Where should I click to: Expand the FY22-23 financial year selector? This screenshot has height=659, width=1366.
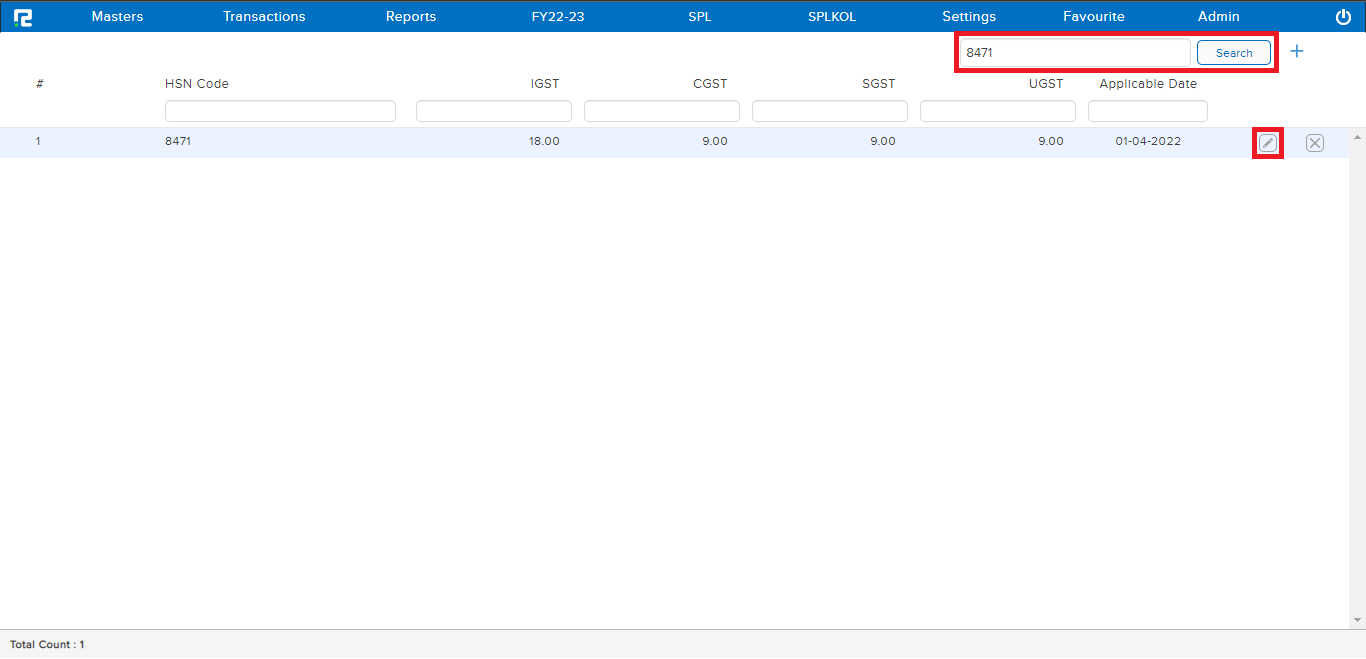click(558, 17)
